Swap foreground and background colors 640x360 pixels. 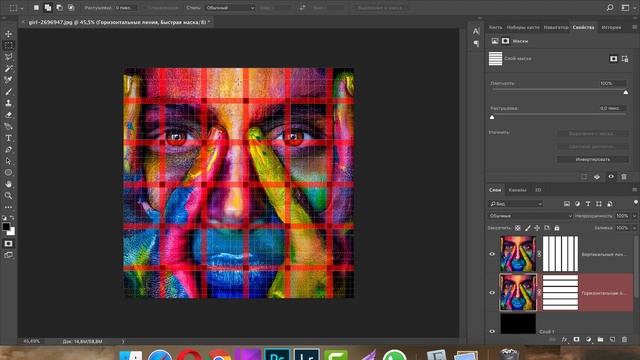(12, 218)
